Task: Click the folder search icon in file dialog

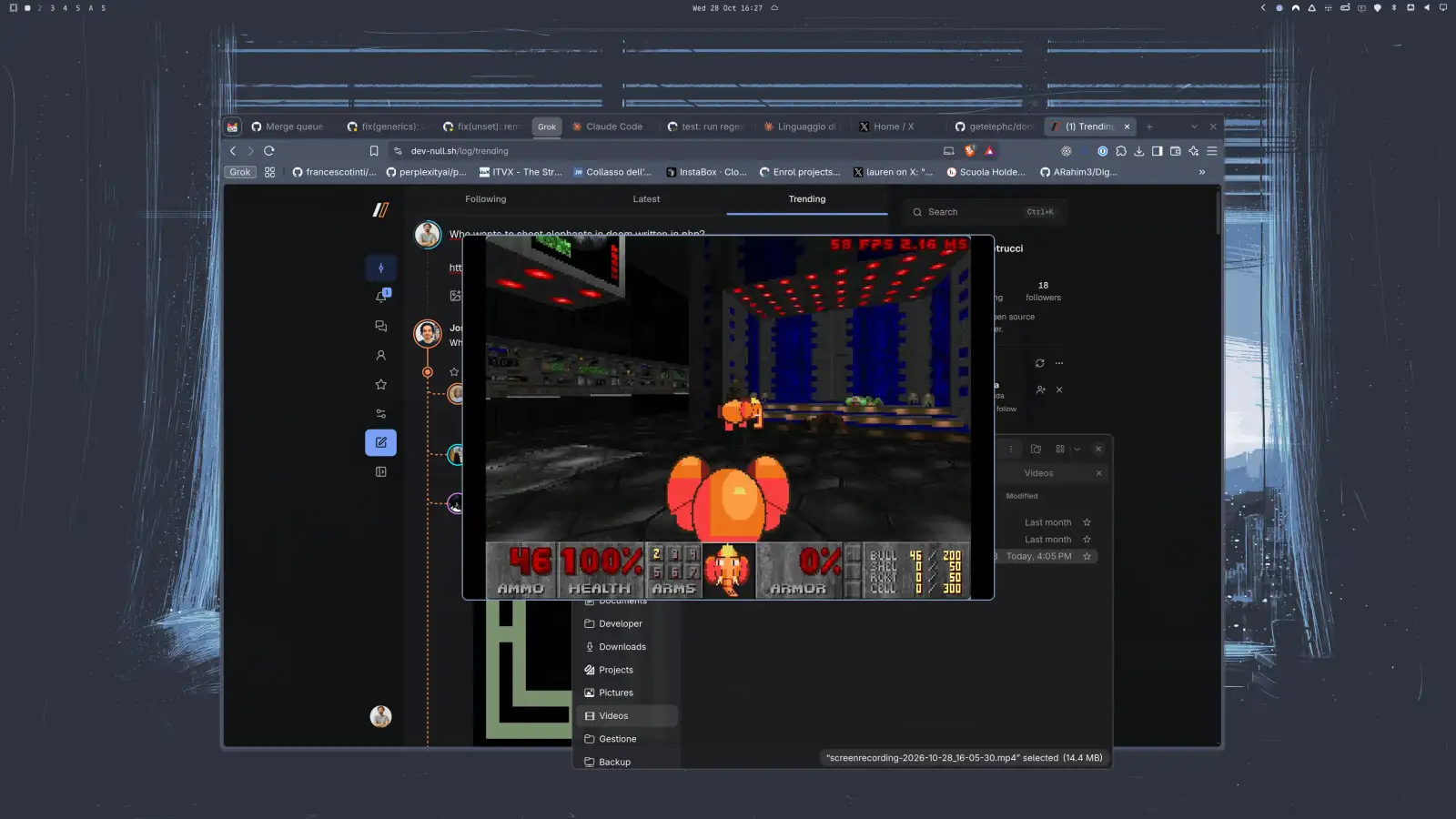Action: coord(1036,449)
